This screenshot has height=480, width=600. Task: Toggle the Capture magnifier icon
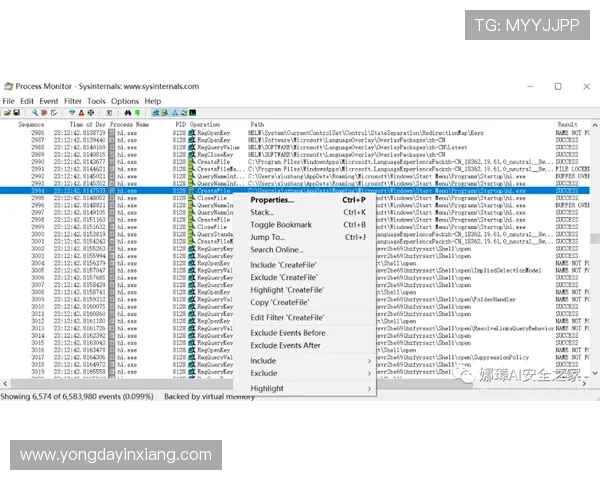[x=35, y=113]
